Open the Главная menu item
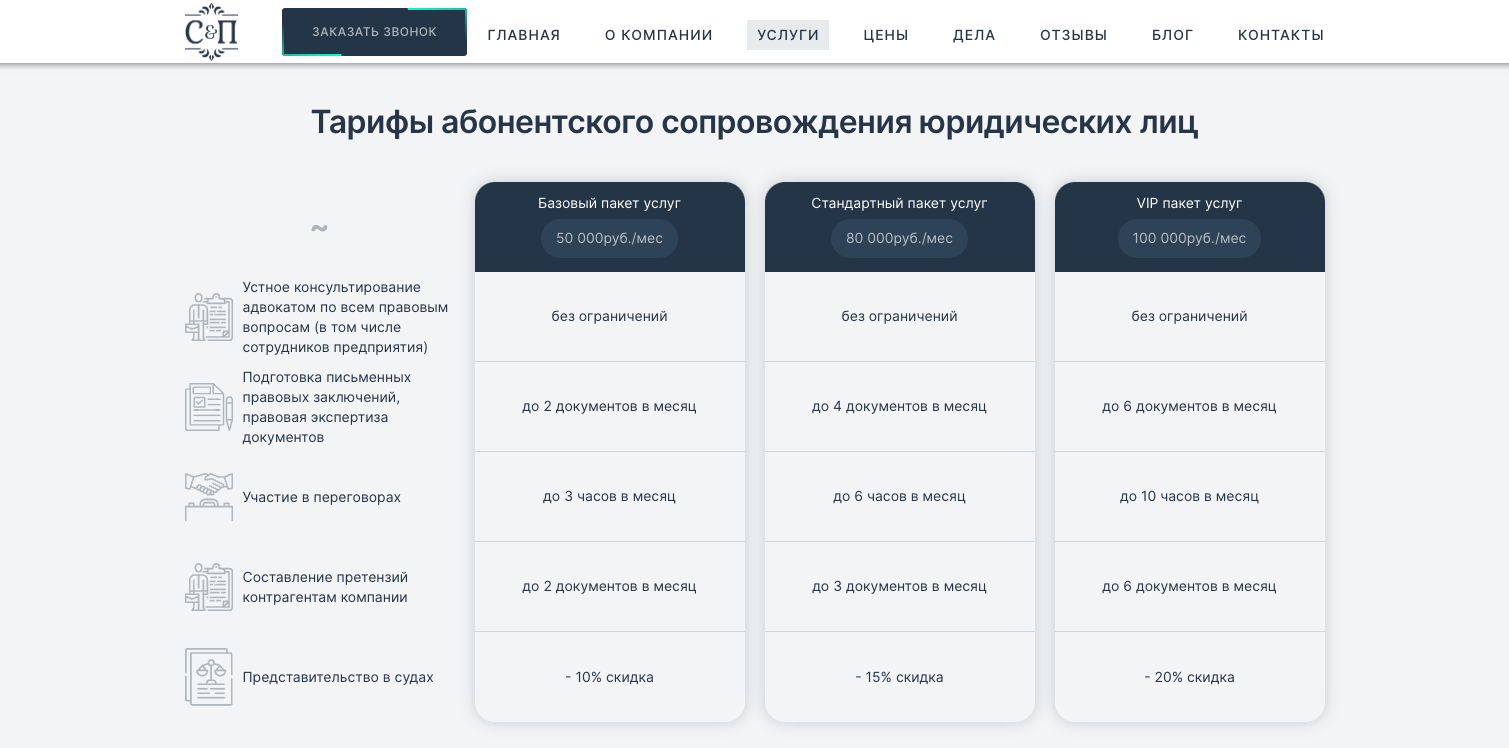Viewport: 1509px width, 748px height. pyautogui.click(x=524, y=35)
